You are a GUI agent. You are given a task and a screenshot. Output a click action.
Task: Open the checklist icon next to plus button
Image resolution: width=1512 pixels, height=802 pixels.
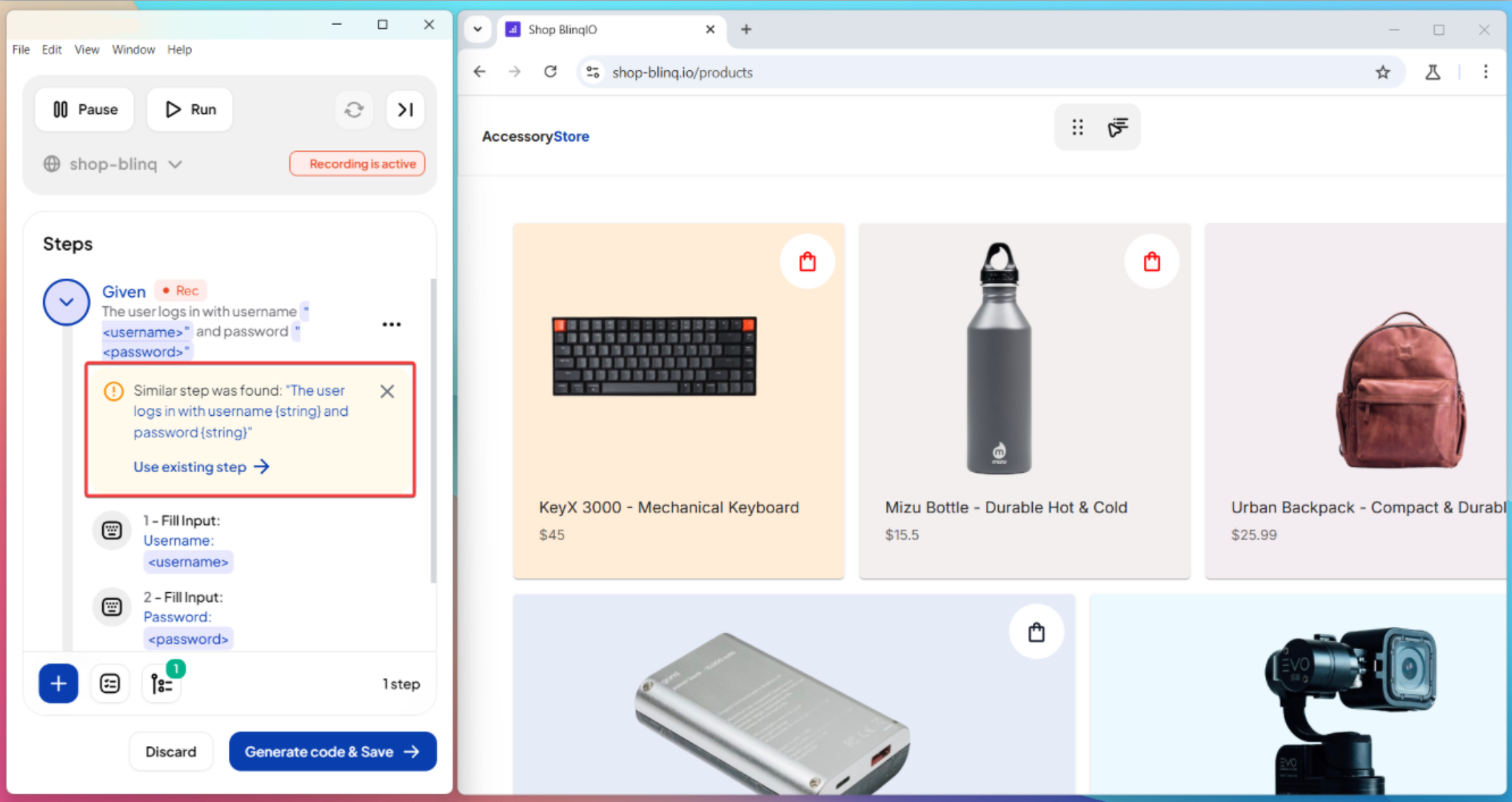110,684
